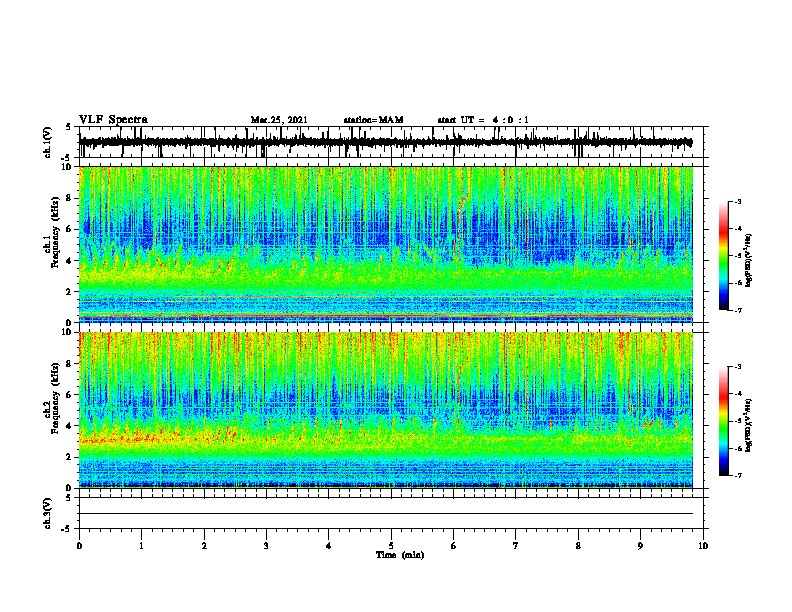Click the 'start UT = 4 : 0 : 1' label

[483, 120]
